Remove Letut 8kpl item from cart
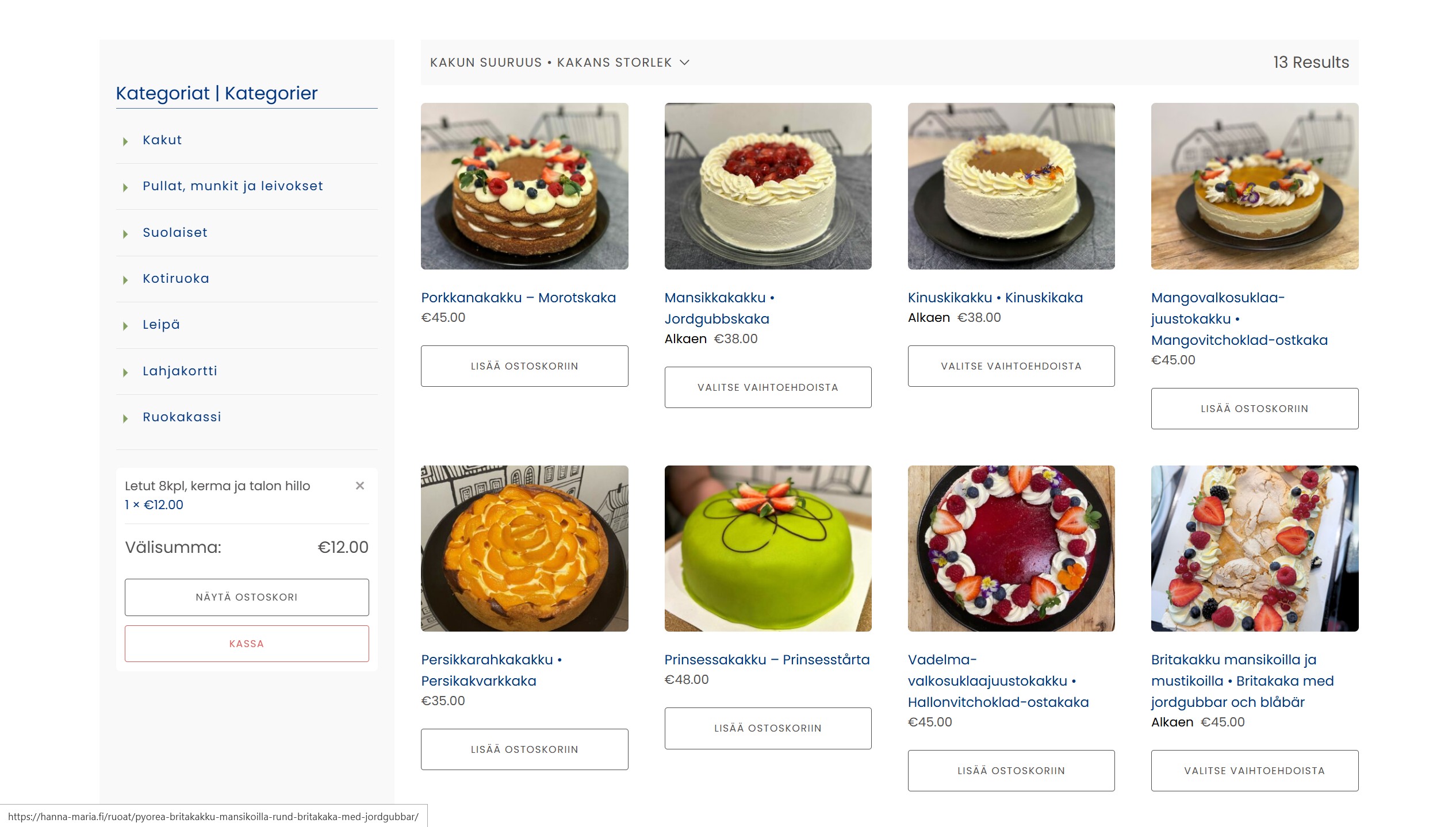This screenshot has height=827, width=1456. (x=360, y=486)
